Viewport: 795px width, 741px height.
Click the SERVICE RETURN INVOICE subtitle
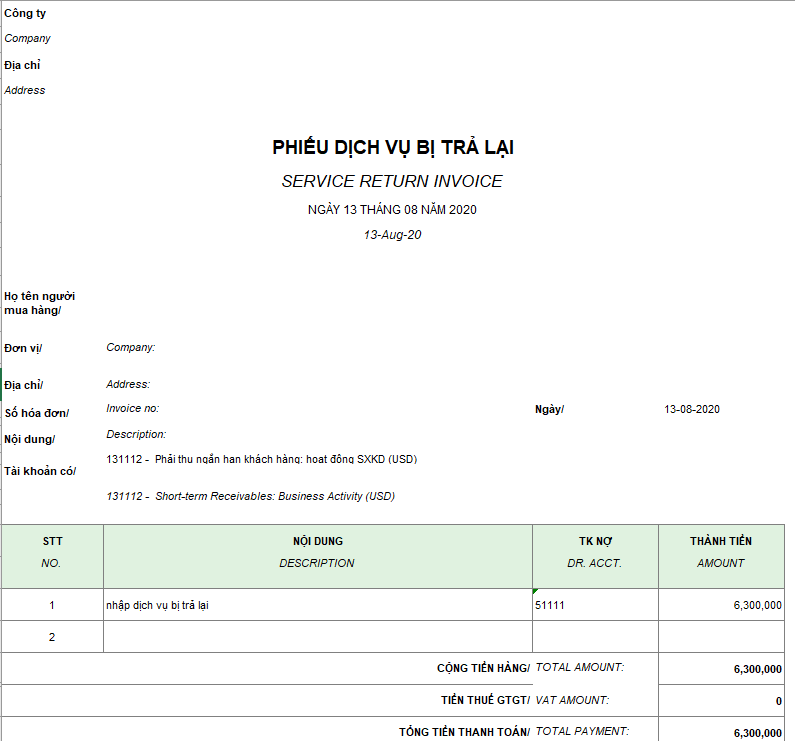392,181
